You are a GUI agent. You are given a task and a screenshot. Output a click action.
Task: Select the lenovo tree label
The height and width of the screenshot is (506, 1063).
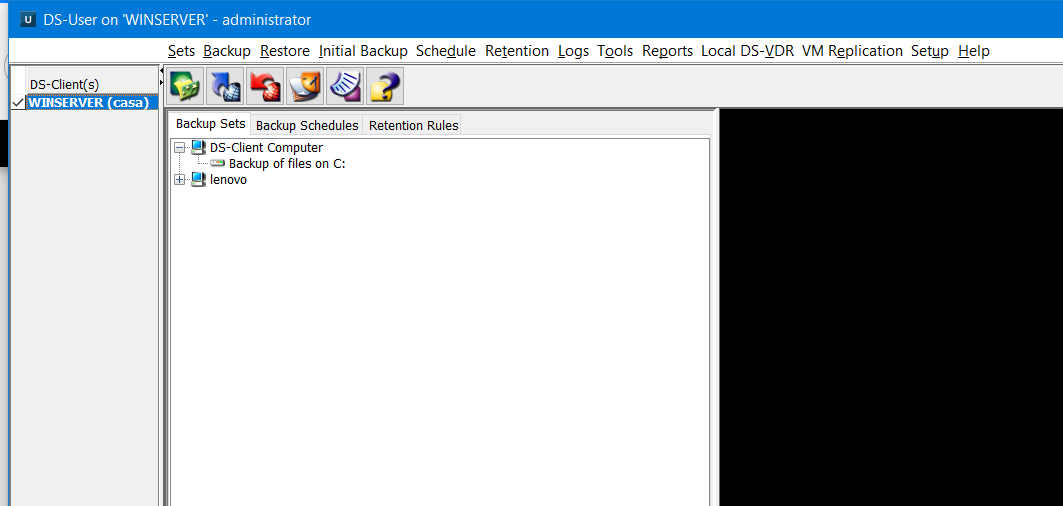click(228, 180)
